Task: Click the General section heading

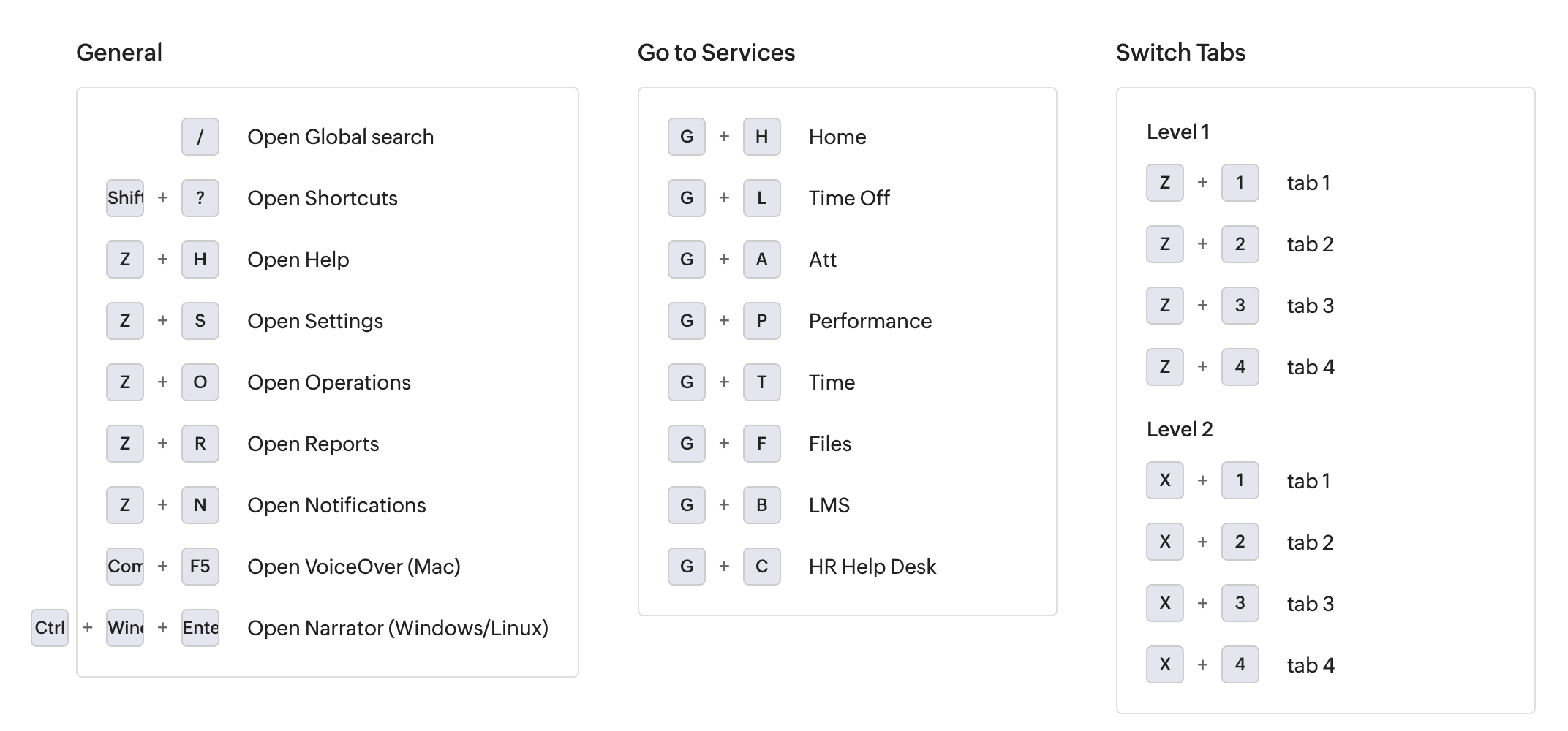Action: click(119, 53)
